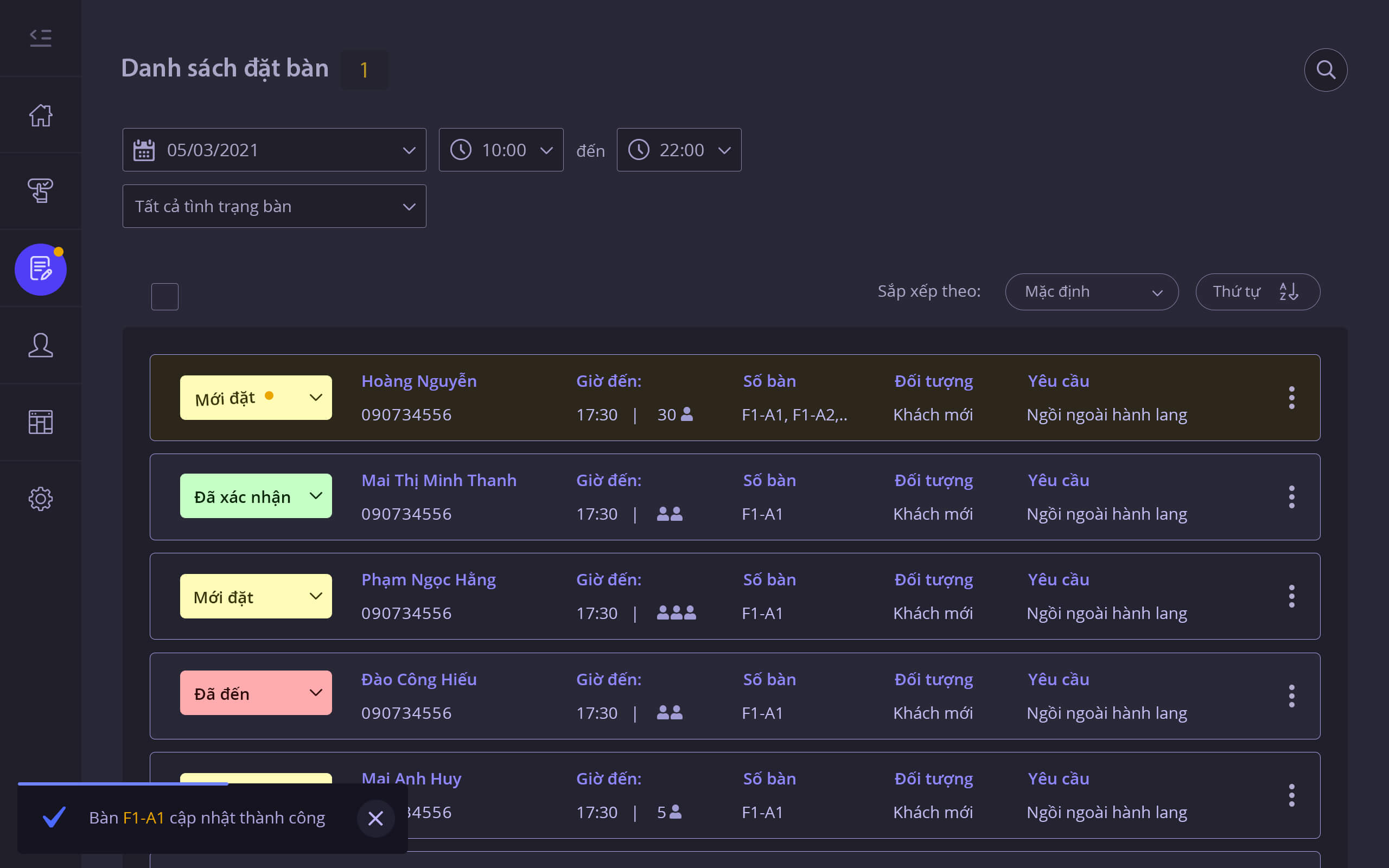Open the Mặc định sort dropdown
The image size is (1389, 868).
click(x=1091, y=292)
